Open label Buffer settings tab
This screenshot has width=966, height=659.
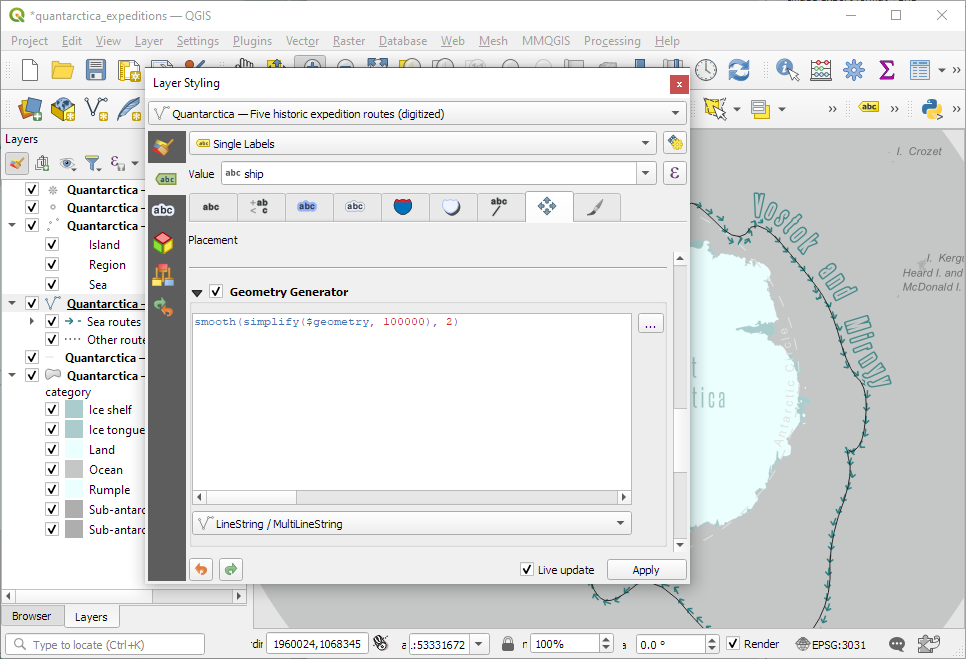click(307, 207)
